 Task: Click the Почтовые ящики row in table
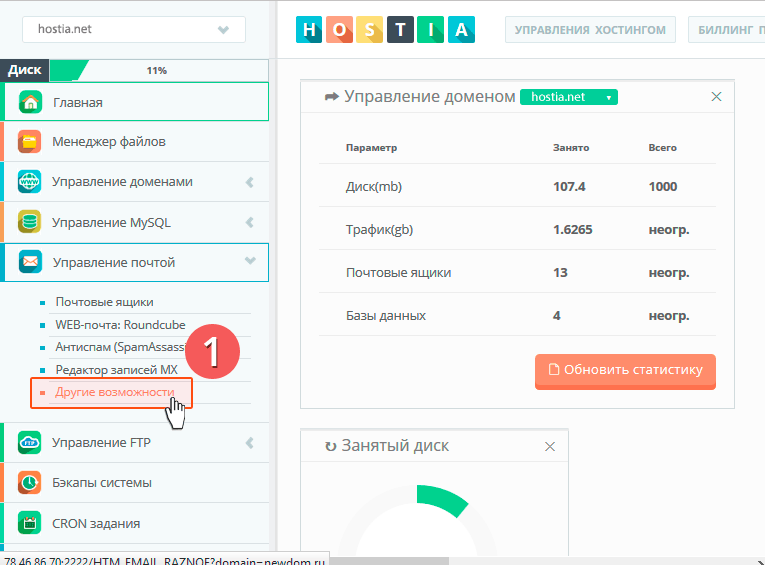point(517,272)
